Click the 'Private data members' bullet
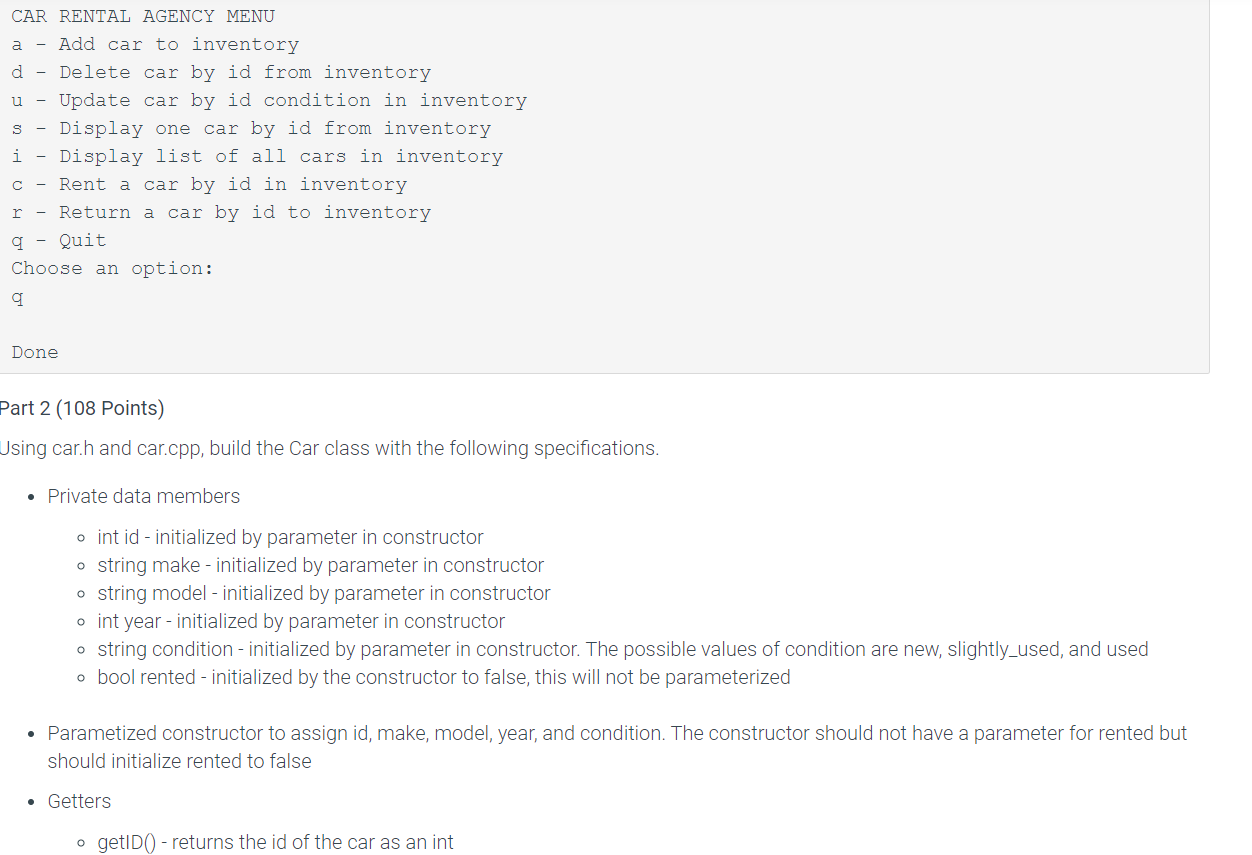This screenshot has height=855, width=1252. tap(144, 496)
